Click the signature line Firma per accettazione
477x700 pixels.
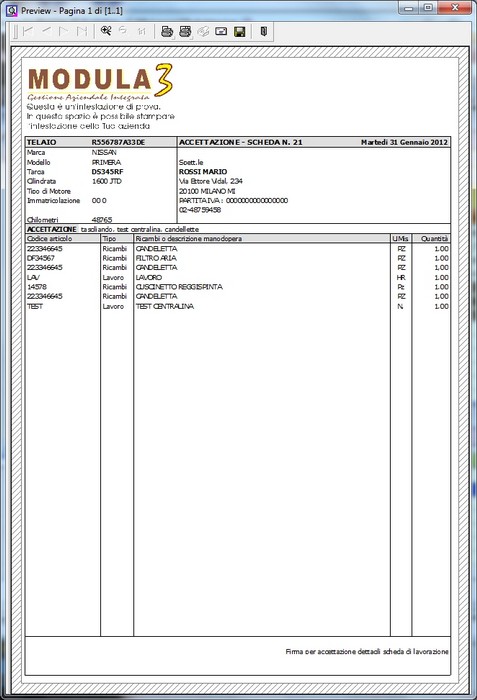coord(367,652)
